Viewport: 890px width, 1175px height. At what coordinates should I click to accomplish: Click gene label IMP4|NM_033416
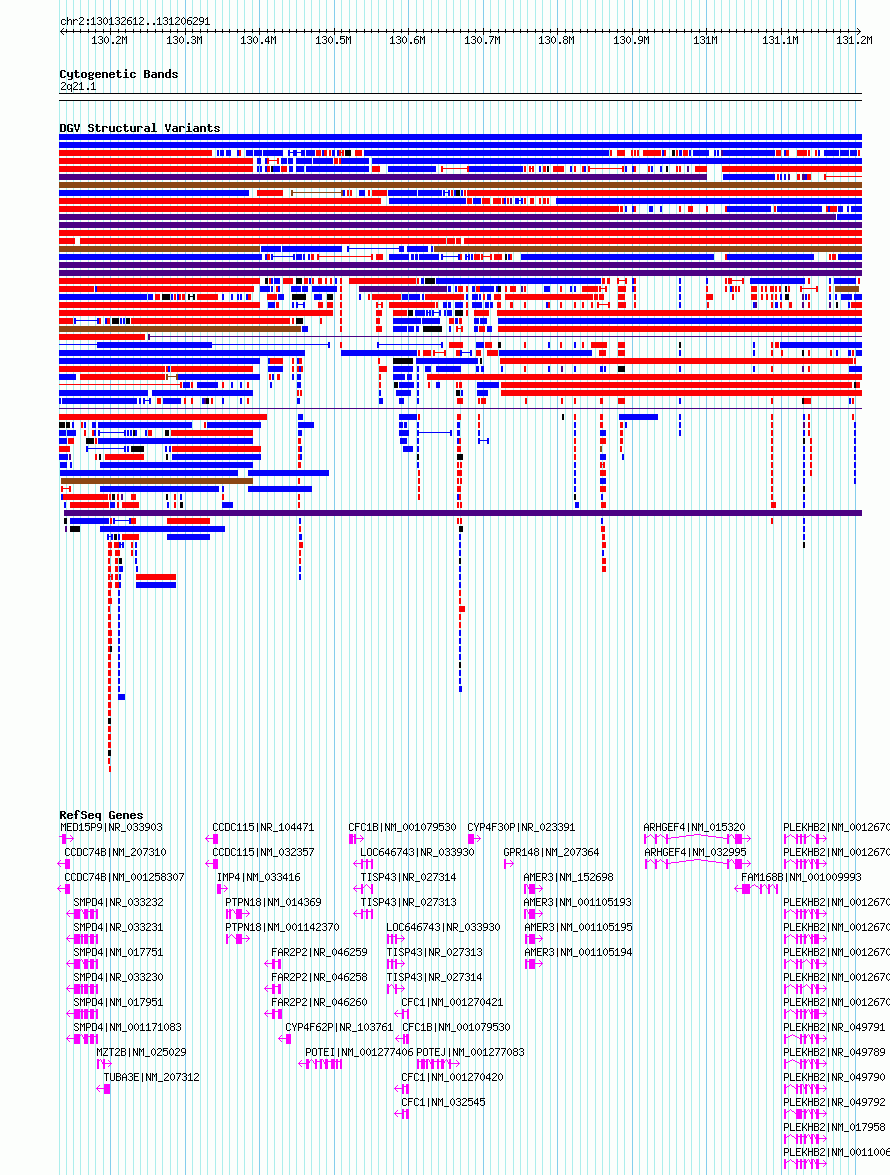tap(258, 877)
